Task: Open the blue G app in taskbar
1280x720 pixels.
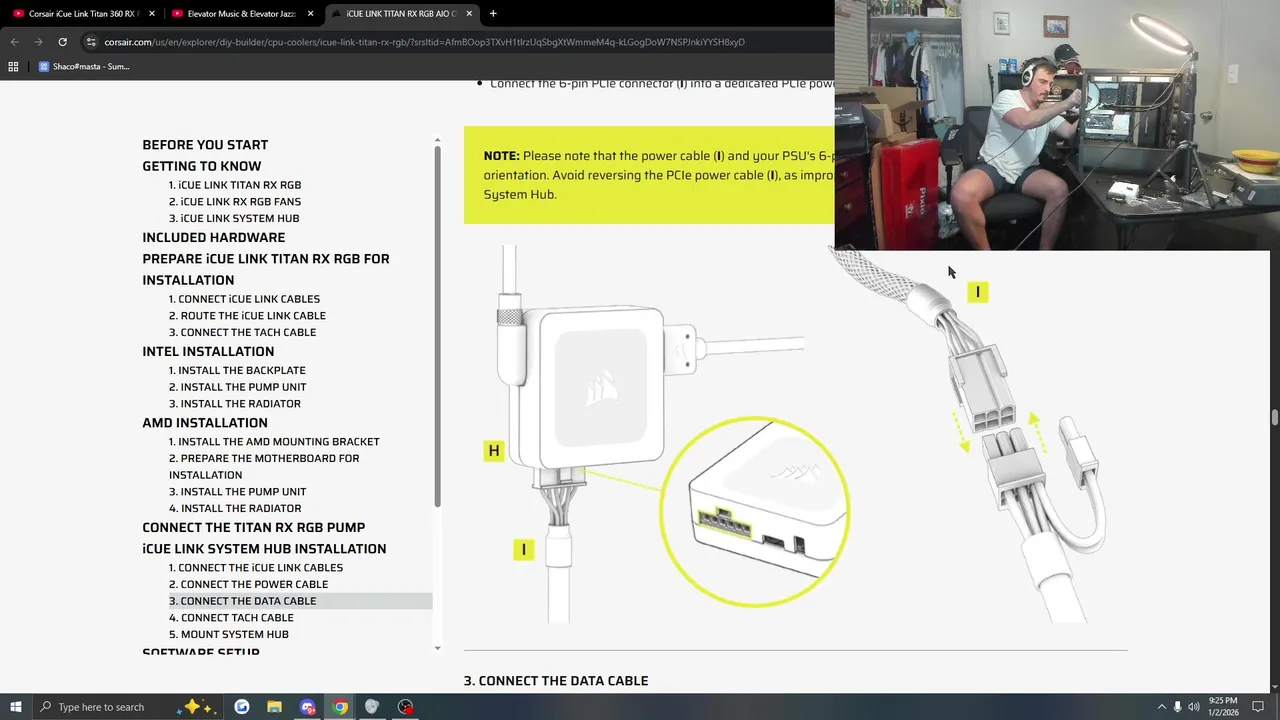Action: [242, 707]
